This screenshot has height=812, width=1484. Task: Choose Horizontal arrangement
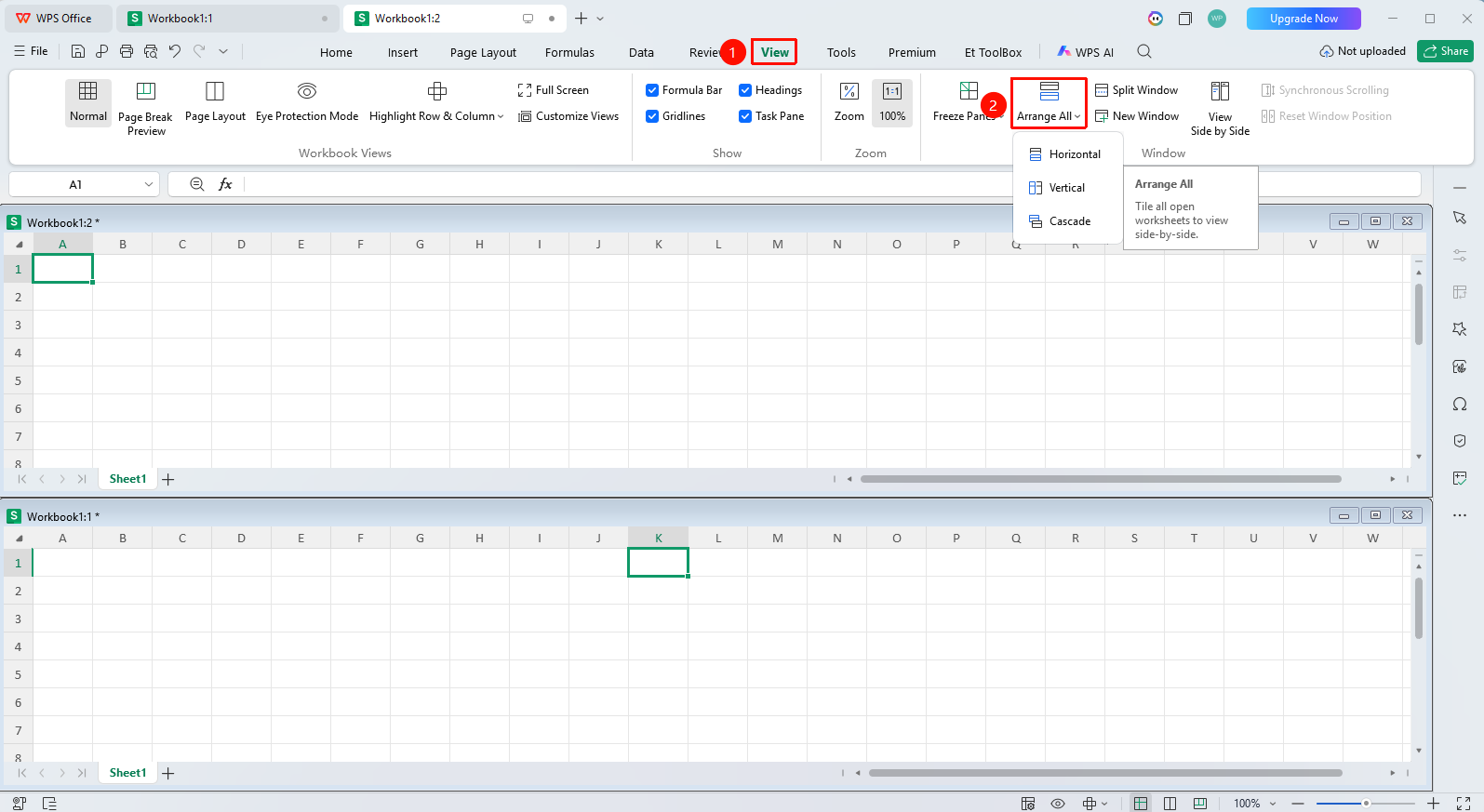coord(1066,154)
